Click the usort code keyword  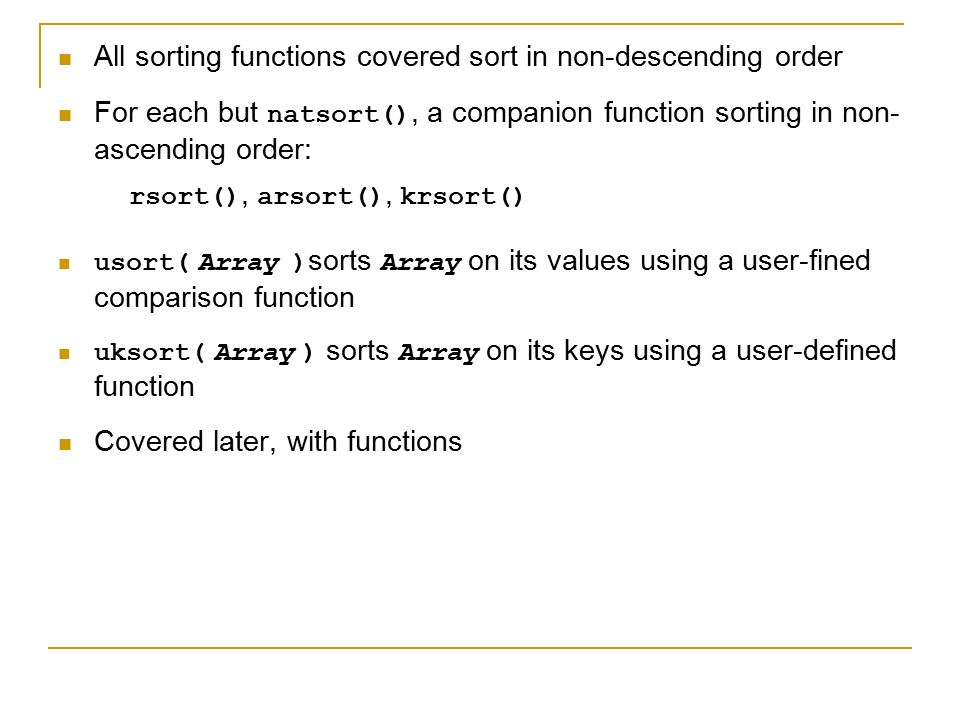point(134,263)
